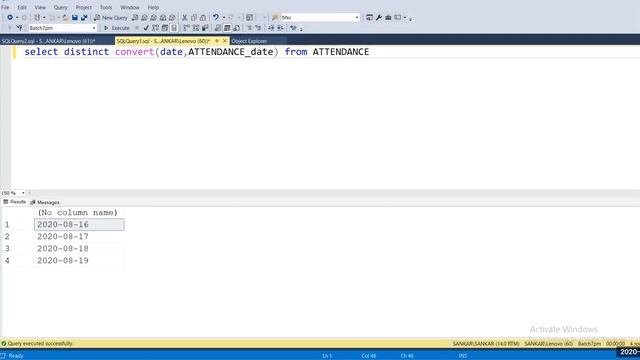
Task: Close the SQLQuery1.sql tab
Action: [224, 41]
